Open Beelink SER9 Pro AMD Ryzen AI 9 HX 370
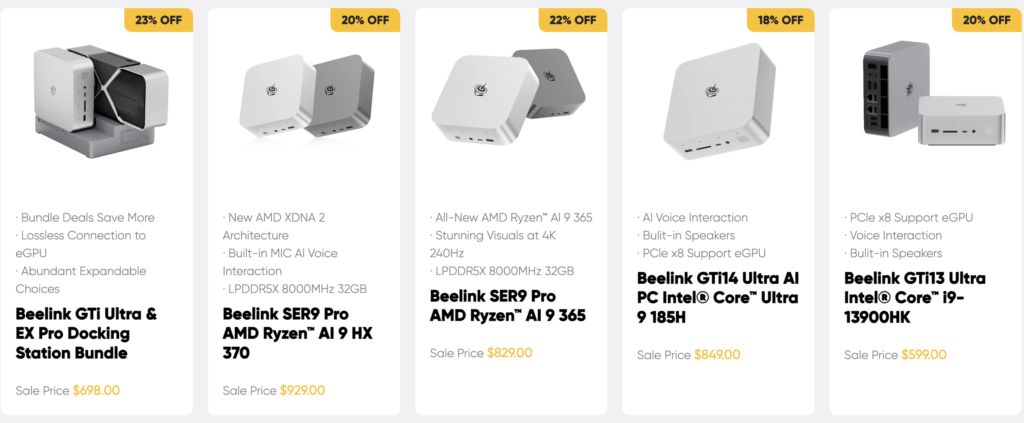Image resolution: width=1024 pixels, height=423 pixels. (297, 333)
